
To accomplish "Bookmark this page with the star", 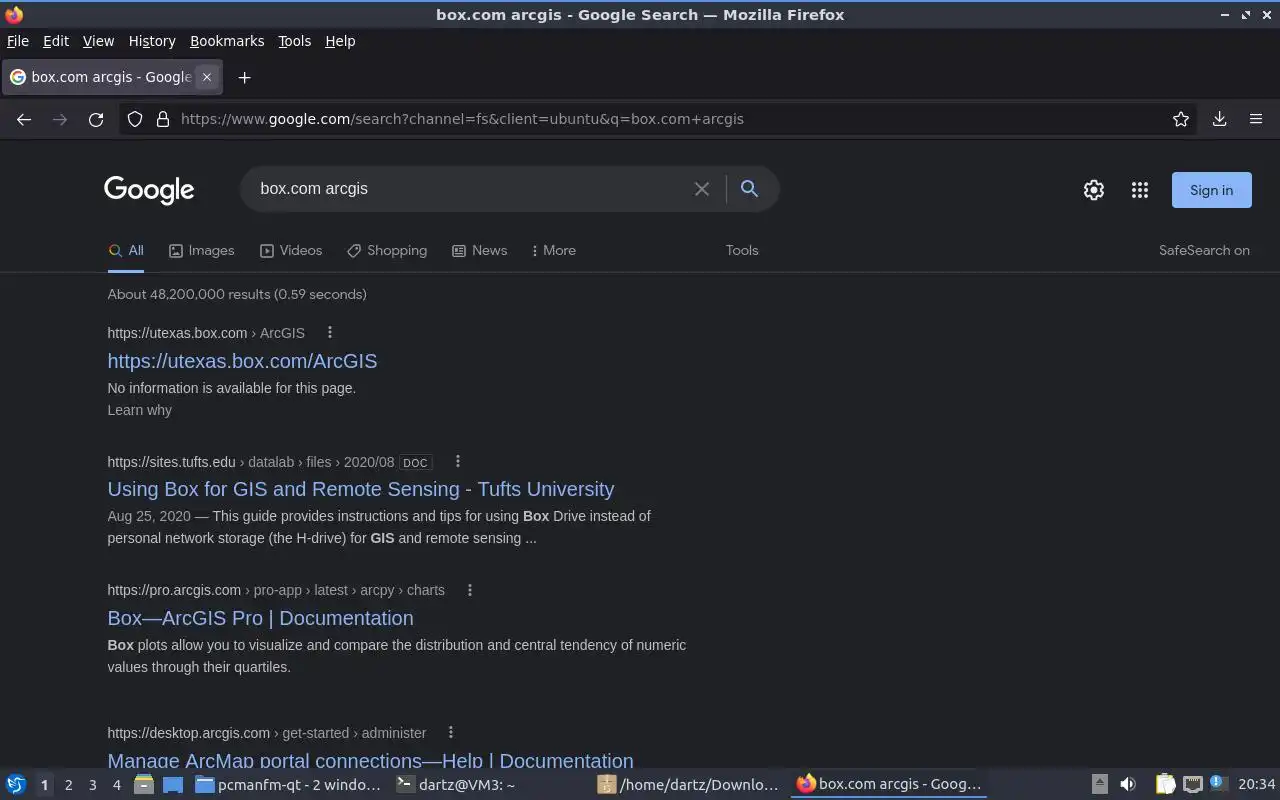I will click(1181, 119).
